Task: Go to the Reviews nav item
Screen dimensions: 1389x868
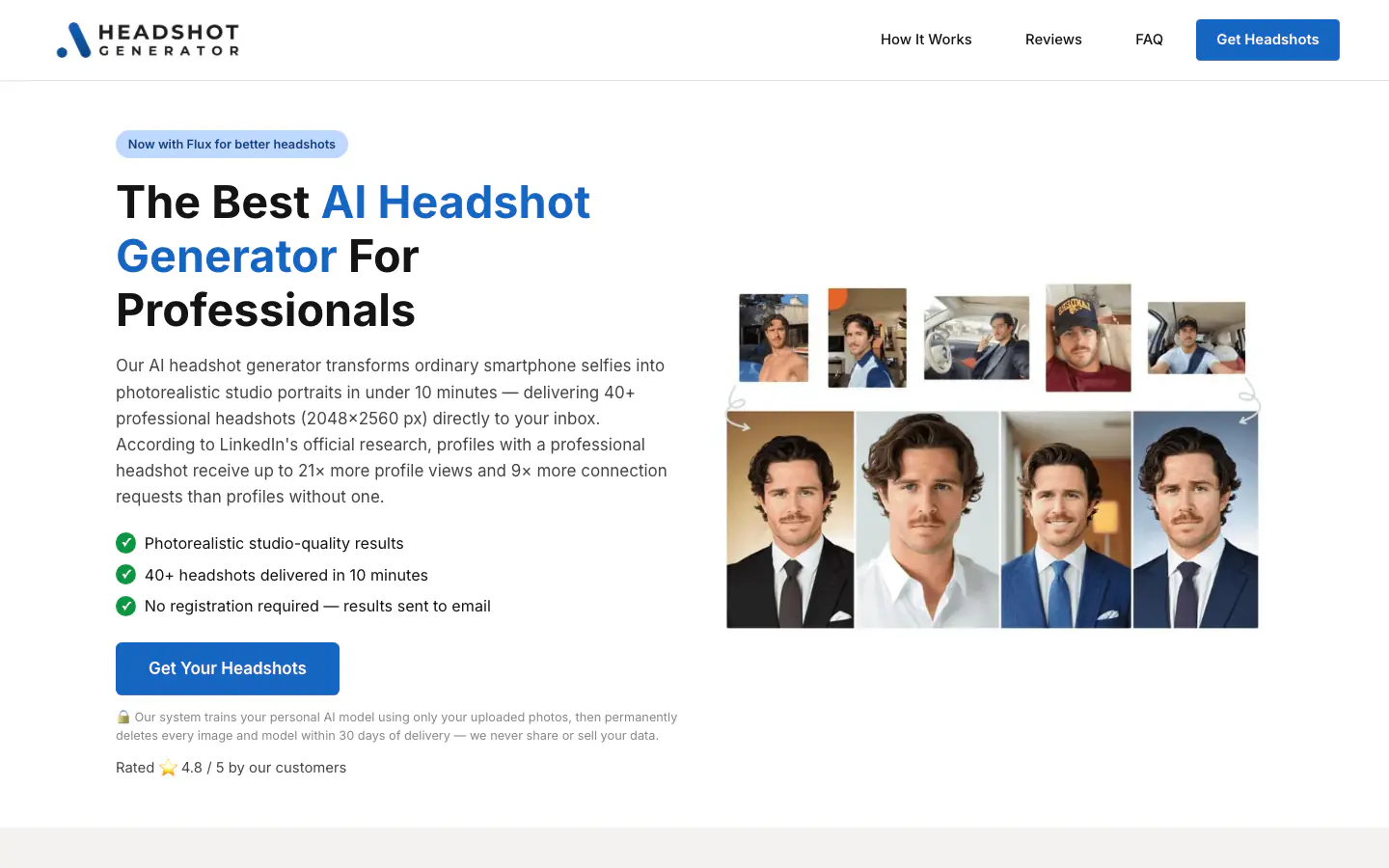Action: pyautogui.click(x=1053, y=40)
